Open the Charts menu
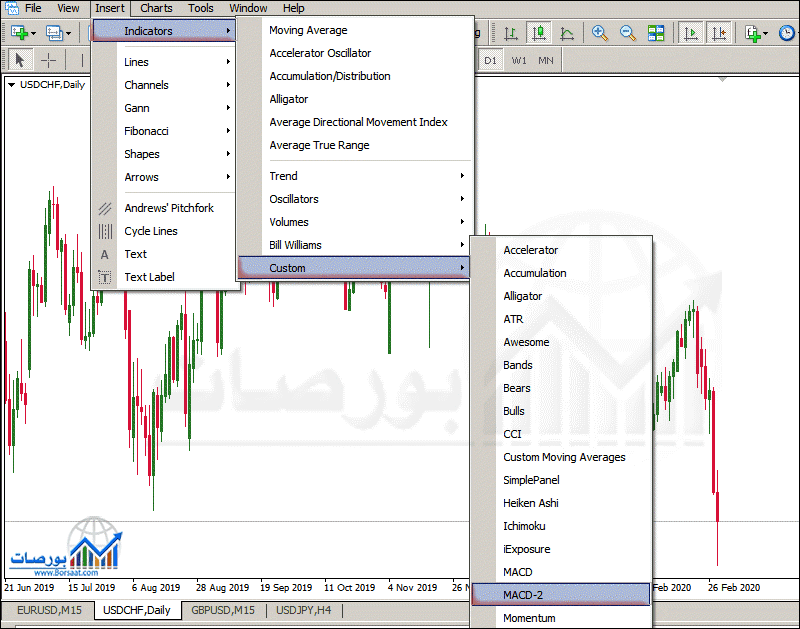Image resolution: width=800 pixels, height=629 pixels. pyautogui.click(x=156, y=8)
